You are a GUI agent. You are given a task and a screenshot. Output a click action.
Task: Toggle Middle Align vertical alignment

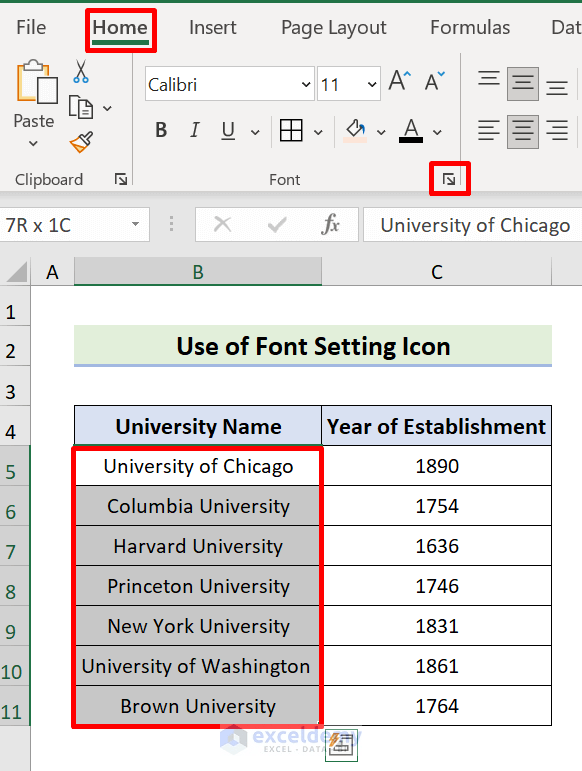[523, 84]
